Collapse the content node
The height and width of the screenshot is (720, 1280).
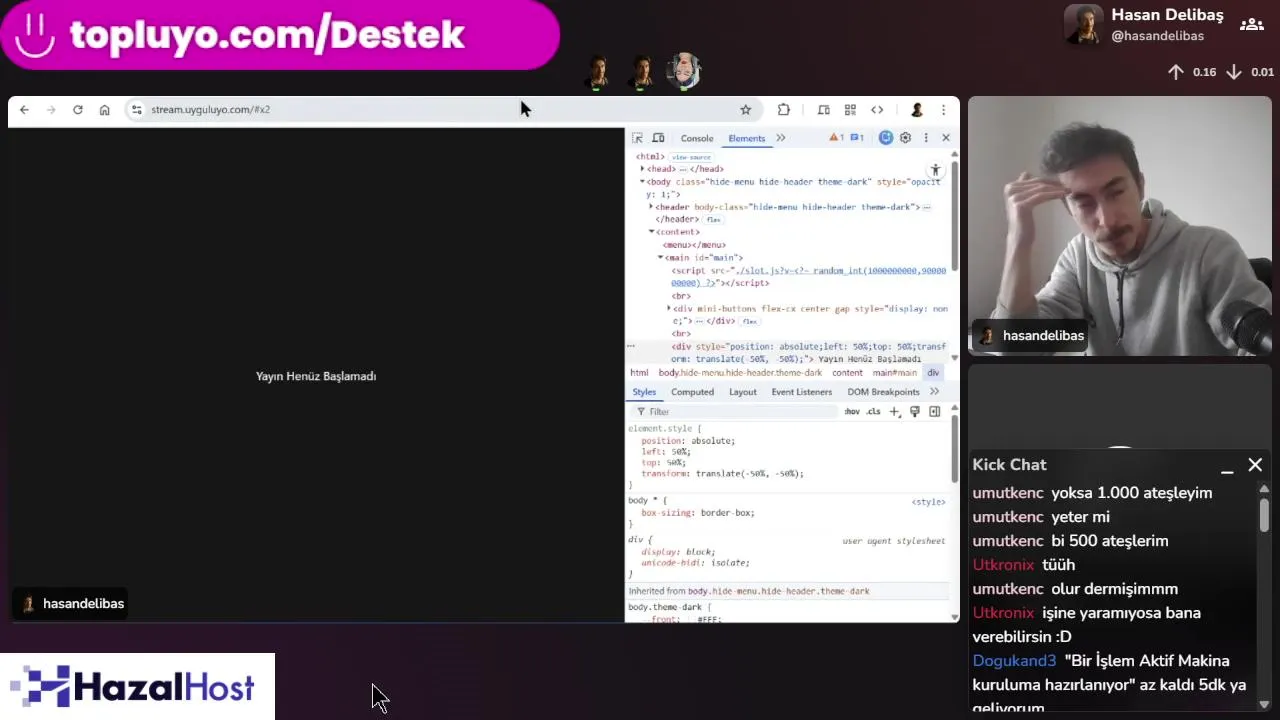click(x=652, y=232)
